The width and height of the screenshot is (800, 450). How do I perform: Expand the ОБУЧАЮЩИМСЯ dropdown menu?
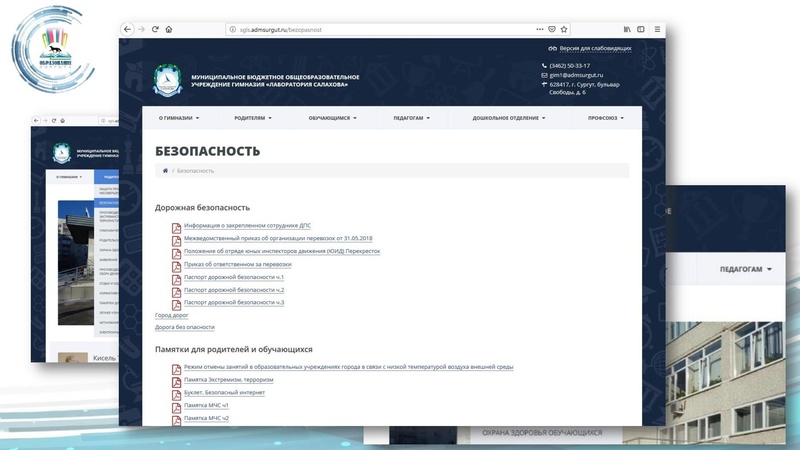333,118
